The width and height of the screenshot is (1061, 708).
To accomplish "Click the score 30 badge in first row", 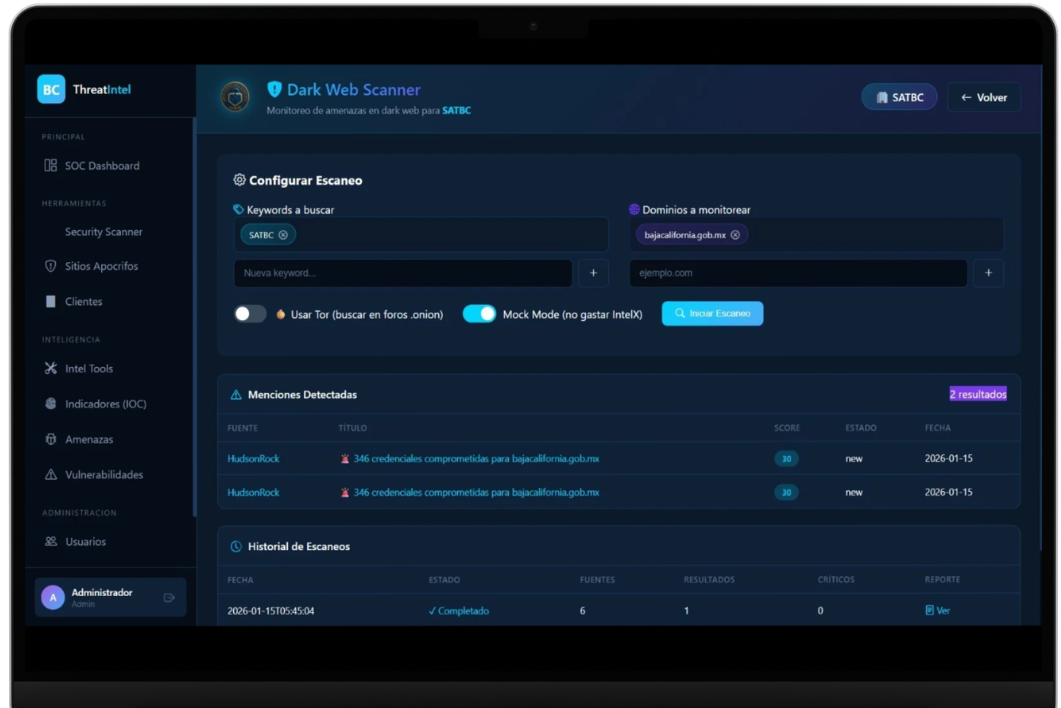I will [786, 459].
